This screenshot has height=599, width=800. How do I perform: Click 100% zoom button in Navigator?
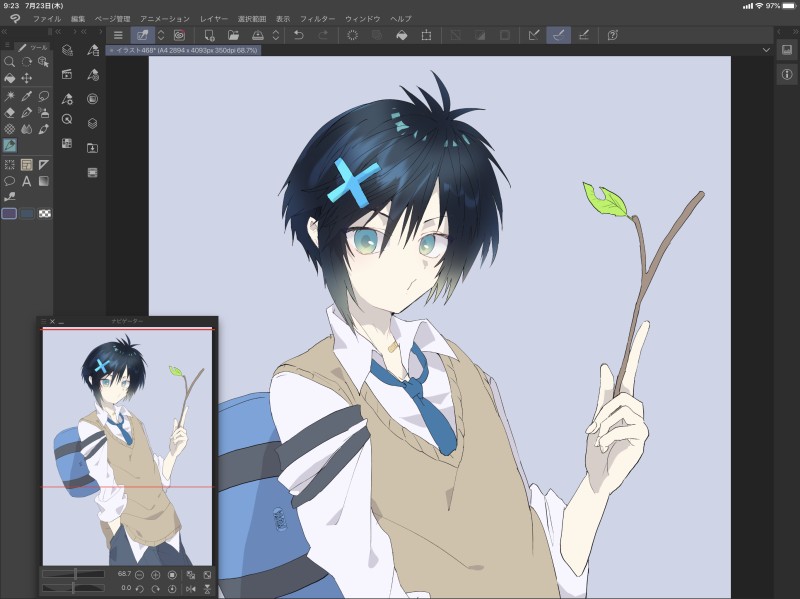[172, 575]
